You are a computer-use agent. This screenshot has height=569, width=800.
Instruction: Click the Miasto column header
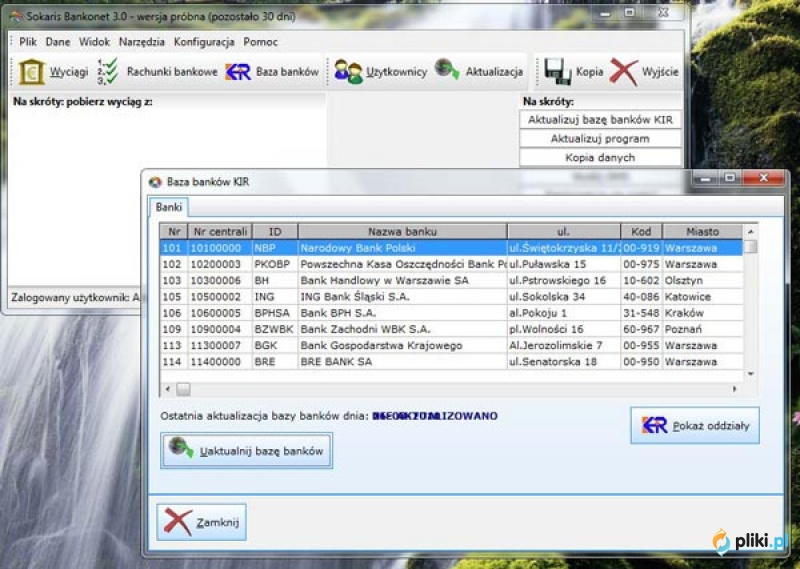click(x=703, y=231)
